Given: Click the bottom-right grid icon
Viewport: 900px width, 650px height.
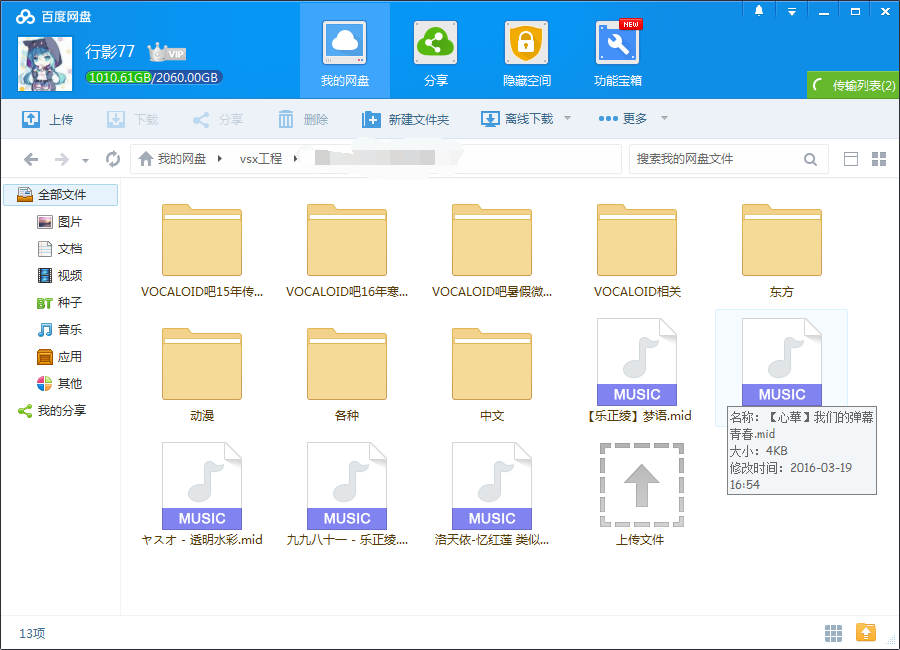Looking at the screenshot, I should click(833, 633).
